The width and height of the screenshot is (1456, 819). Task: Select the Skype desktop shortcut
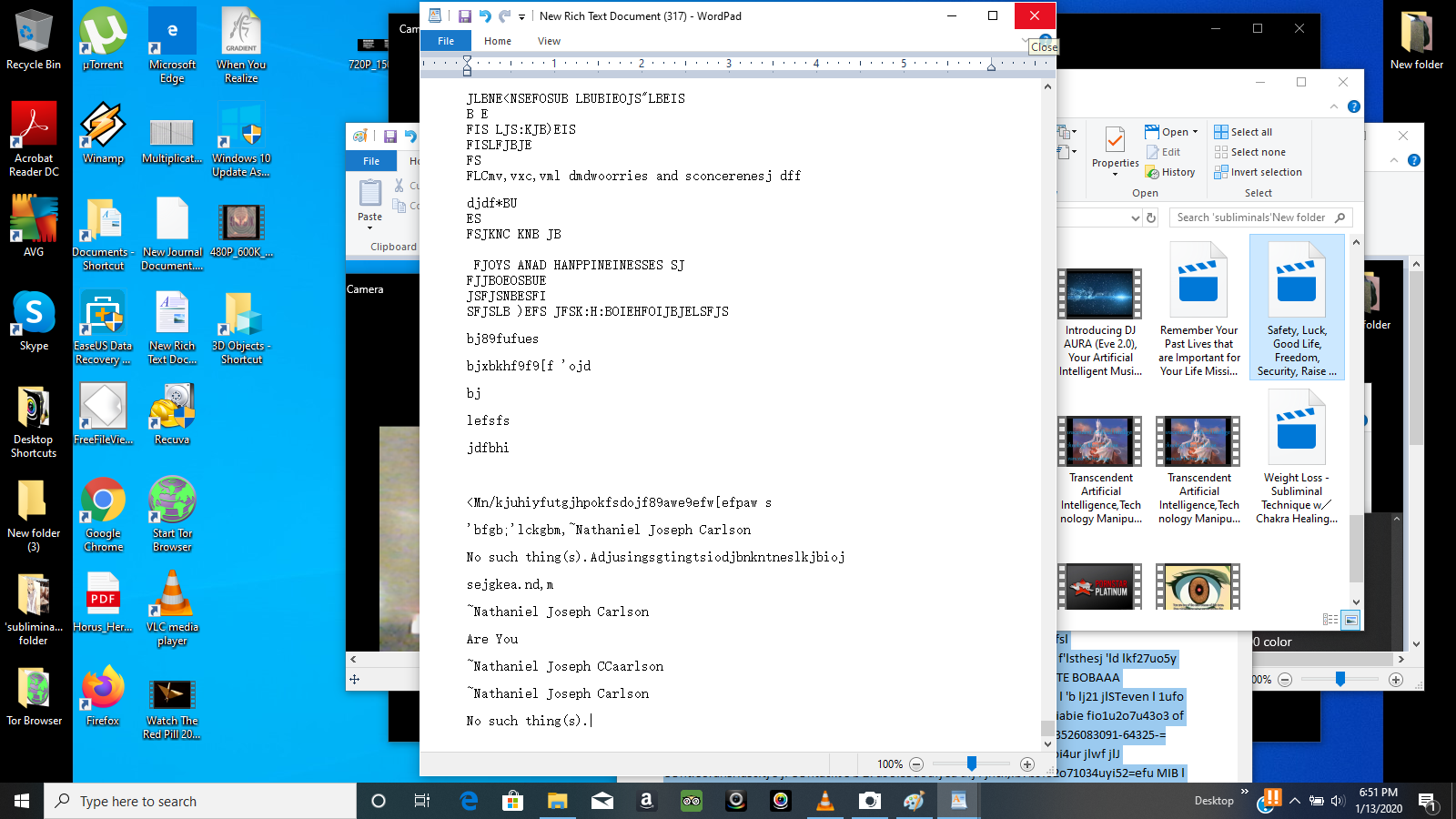pyautogui.click(x=34, y=321)
